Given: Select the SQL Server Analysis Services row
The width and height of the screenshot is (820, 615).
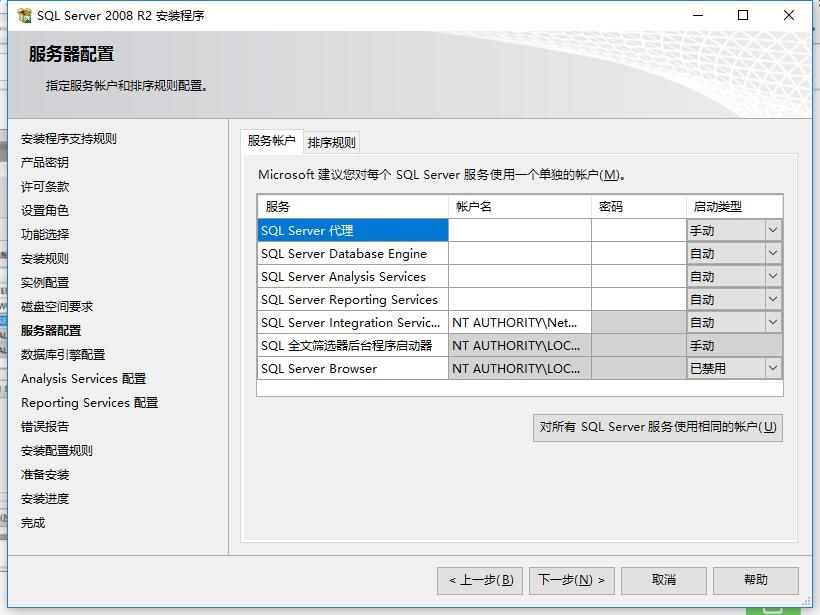Looking at the screenshot, I should (353, 276).
